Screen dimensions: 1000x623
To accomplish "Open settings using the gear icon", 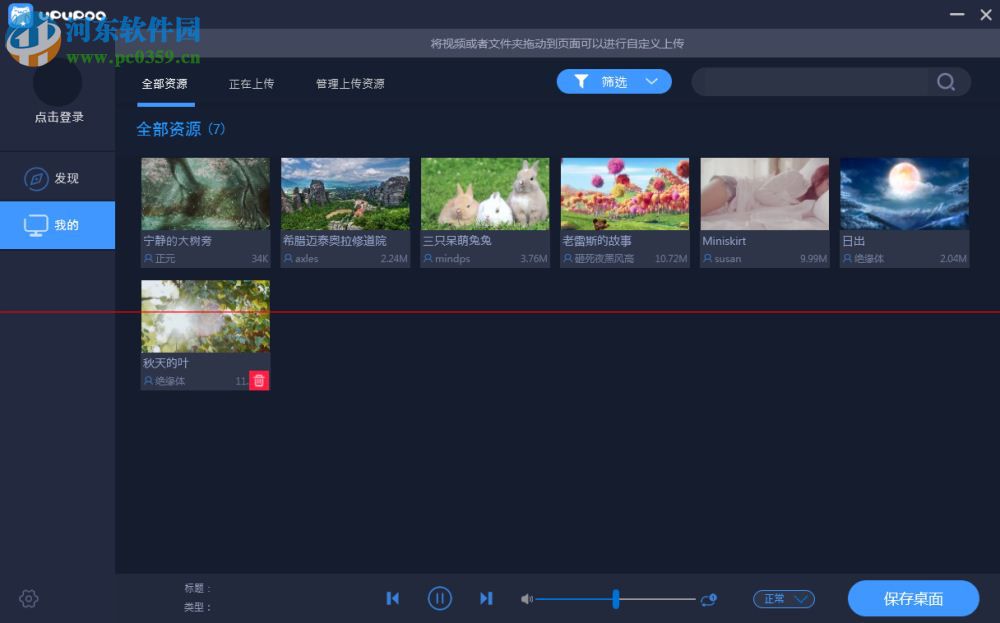I will point(28,598).
